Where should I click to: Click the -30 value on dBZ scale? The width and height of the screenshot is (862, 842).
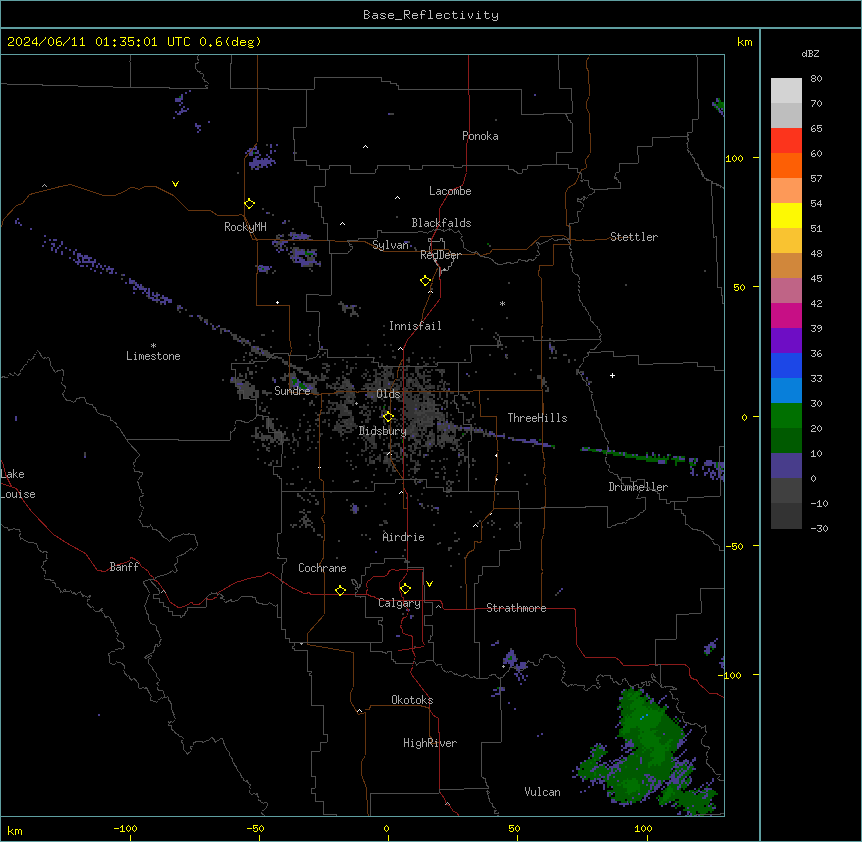tap(819, 528)
